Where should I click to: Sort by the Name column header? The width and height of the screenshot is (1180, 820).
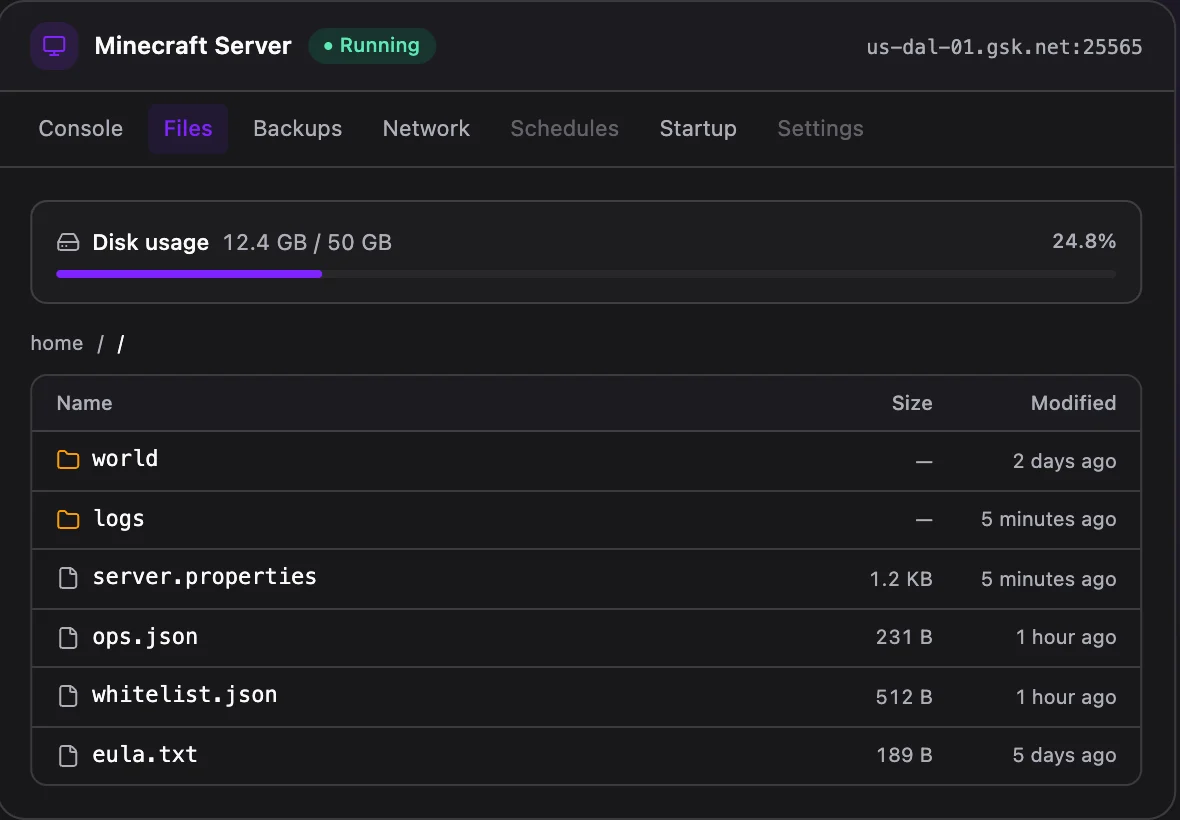click(84, 403)
